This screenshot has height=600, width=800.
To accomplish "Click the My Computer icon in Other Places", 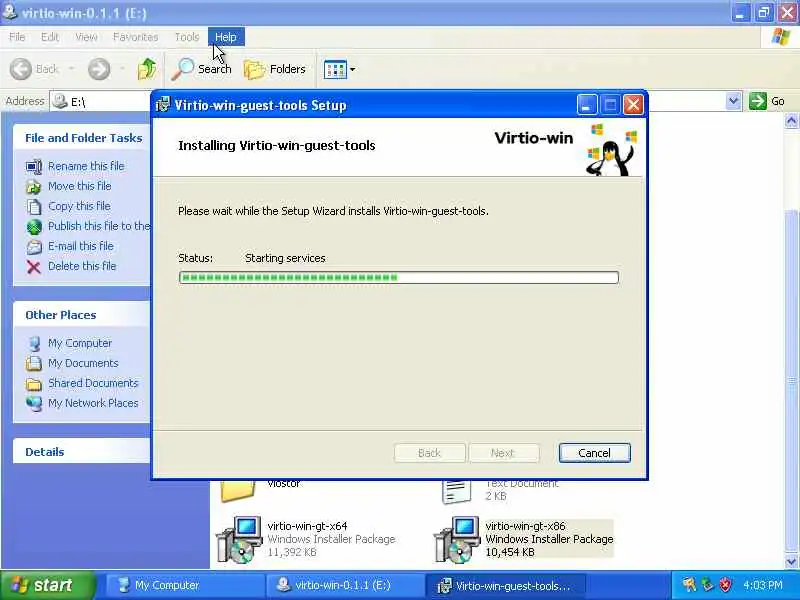I will coord(34,343).
